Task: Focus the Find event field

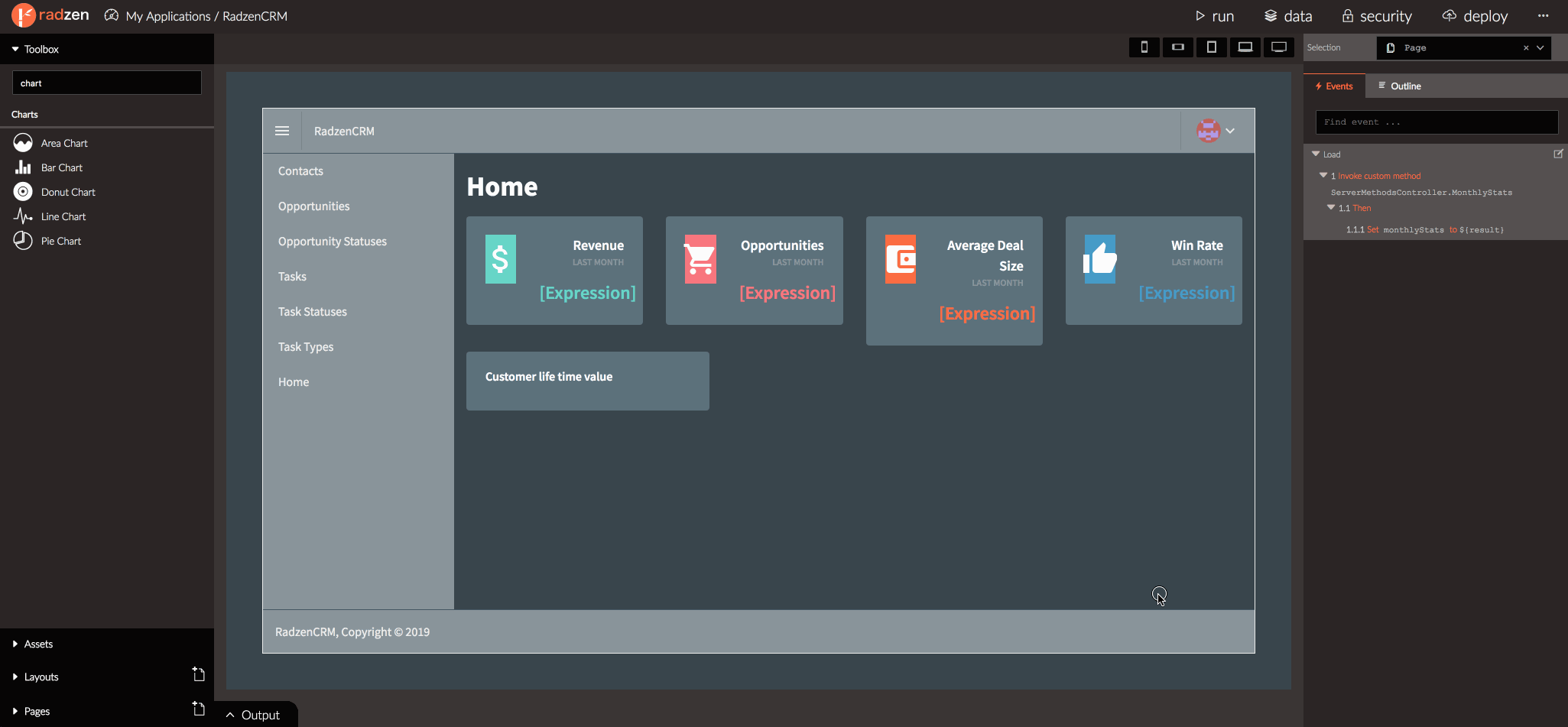Action: pyautogui.click(x=1437, y=122)
